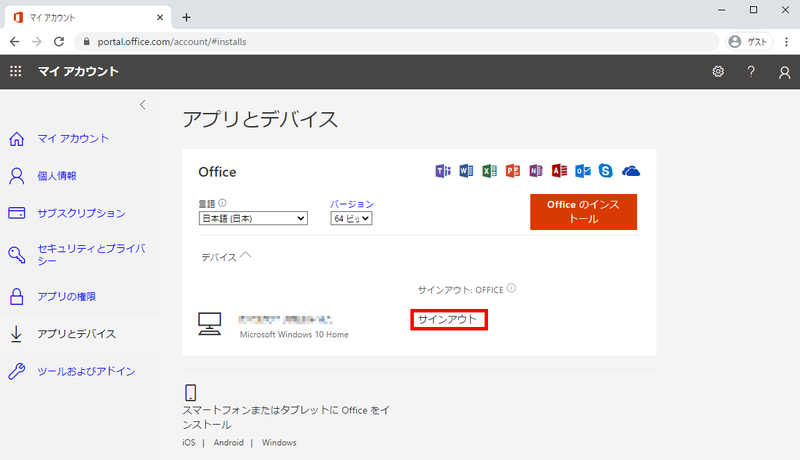
Task: Click the サインアウト link for the device
Action: [x=448, y=320]
